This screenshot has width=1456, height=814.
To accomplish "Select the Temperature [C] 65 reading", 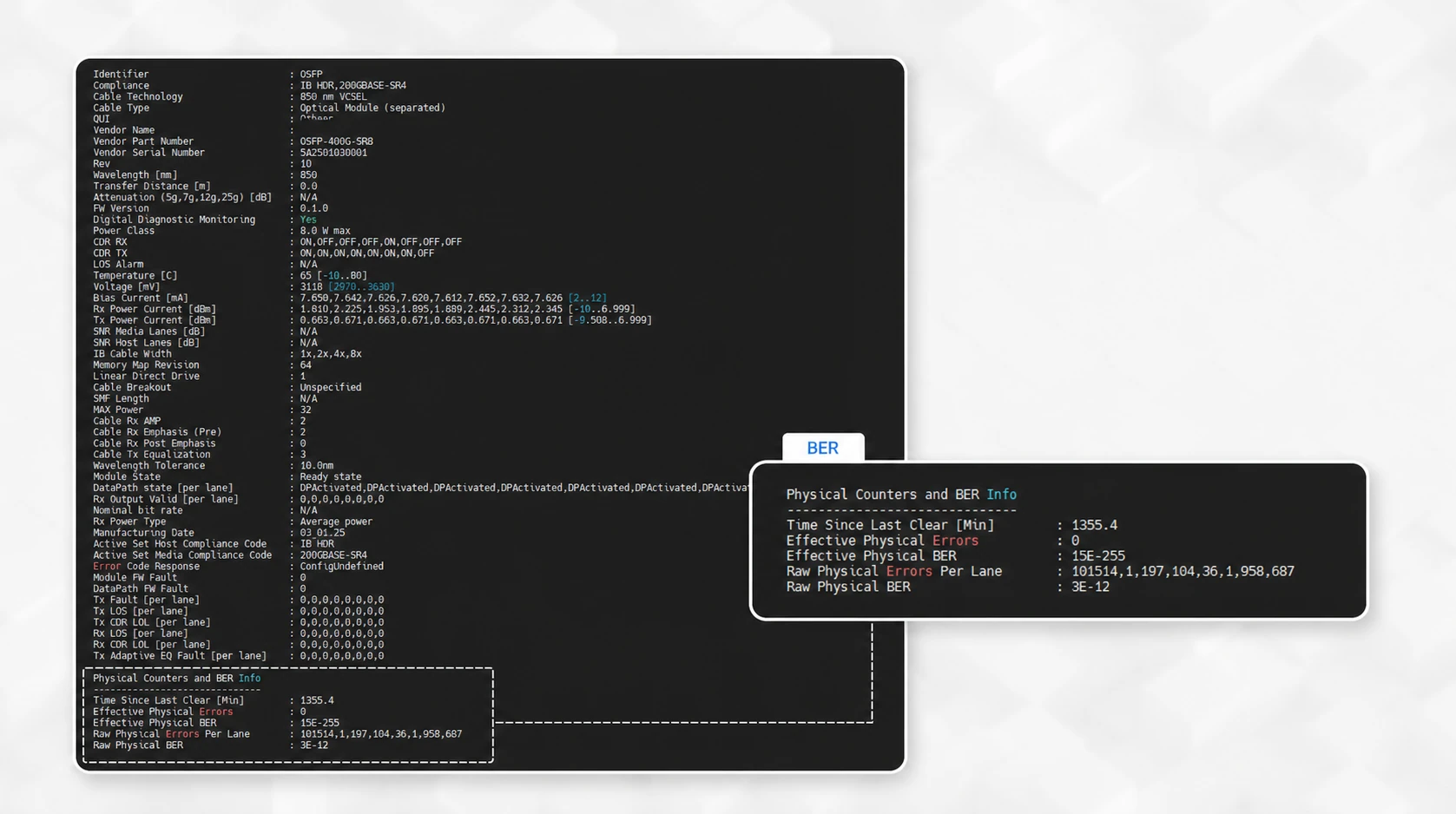I will [x=306, y=275].
